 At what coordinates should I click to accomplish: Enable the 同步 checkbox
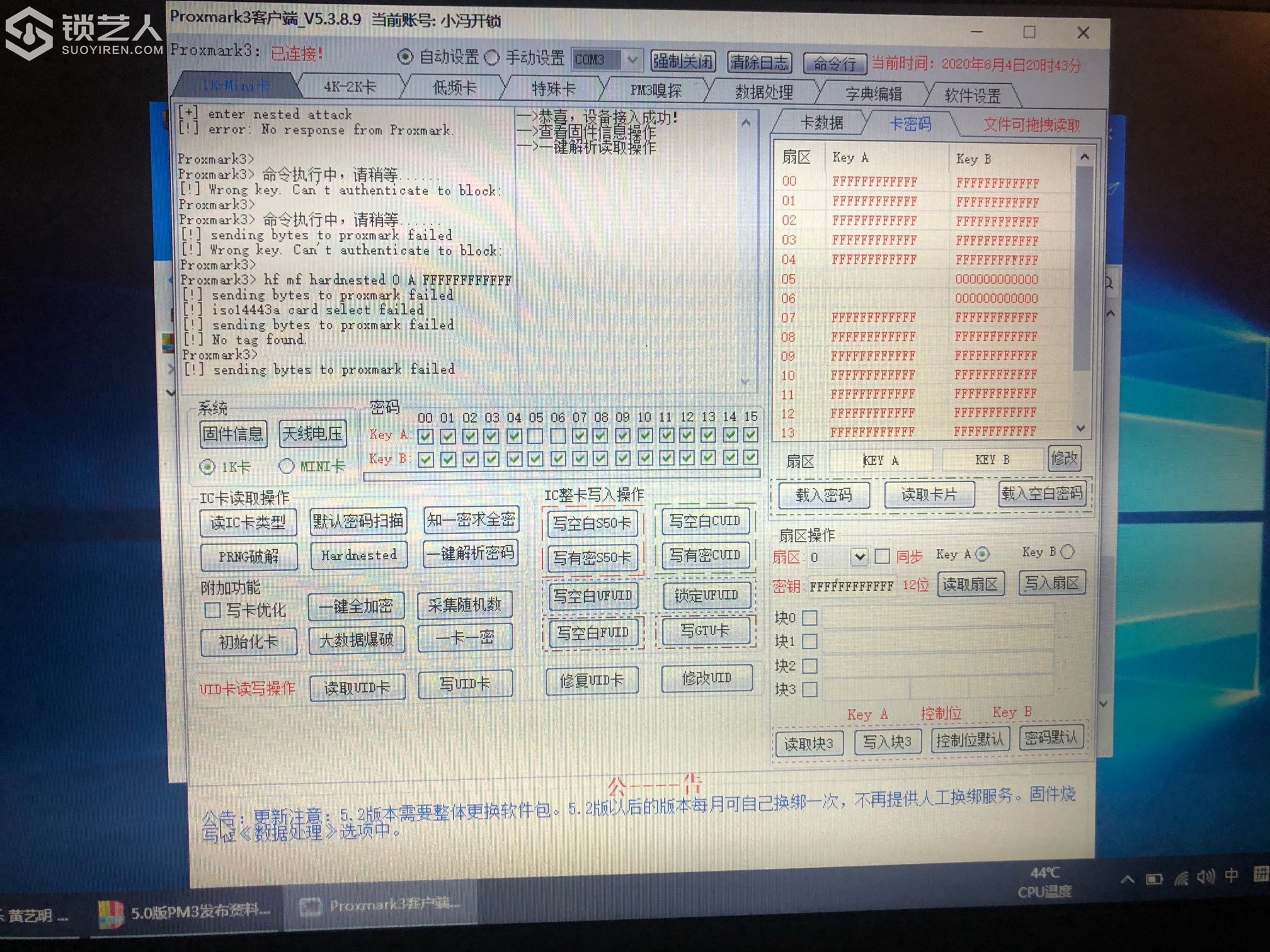coord(883,556)
